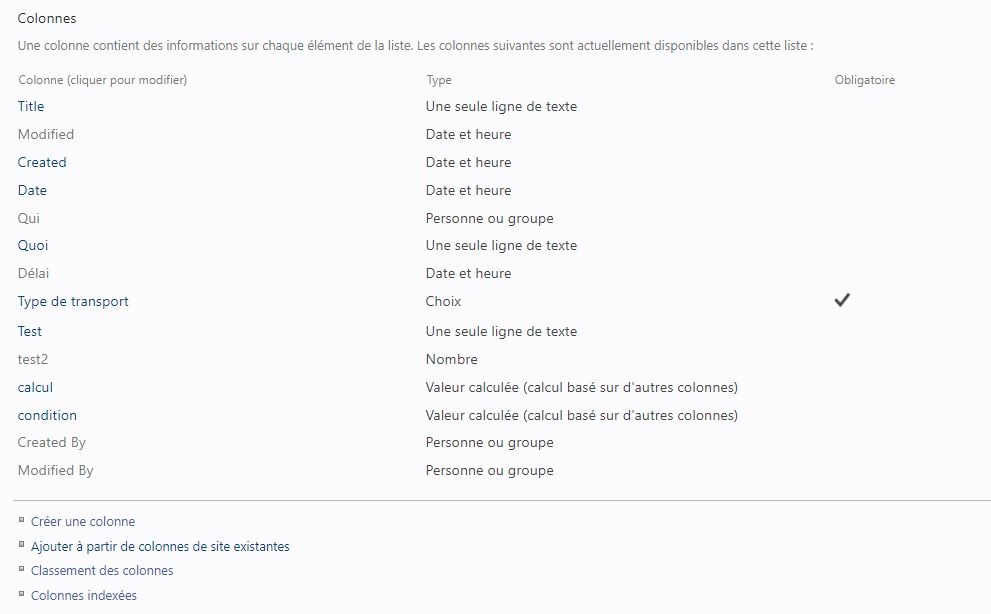Open the condition column settings
This screenshot has height=614, width=991.
[47, 415]
